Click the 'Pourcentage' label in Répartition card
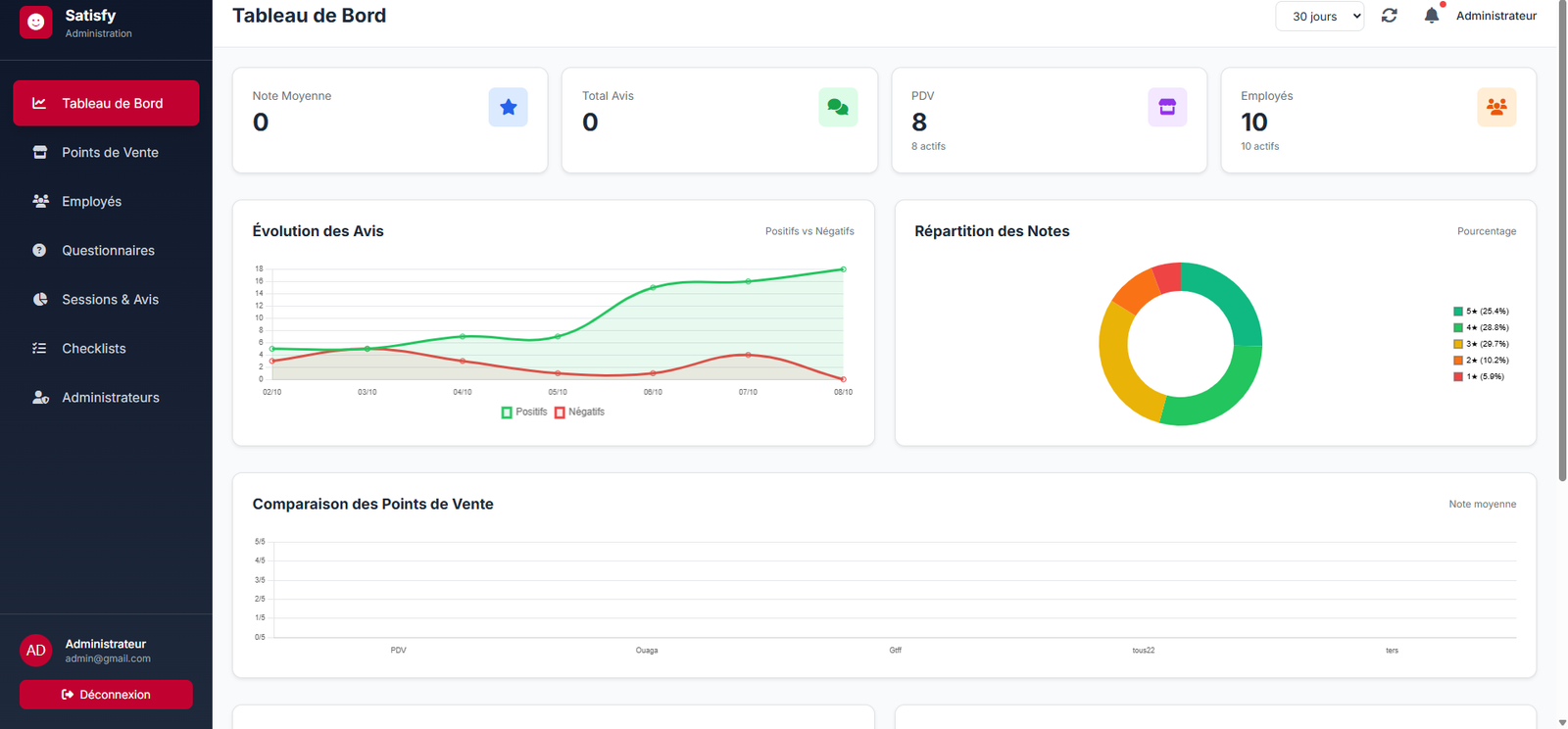 (1487, 231)
